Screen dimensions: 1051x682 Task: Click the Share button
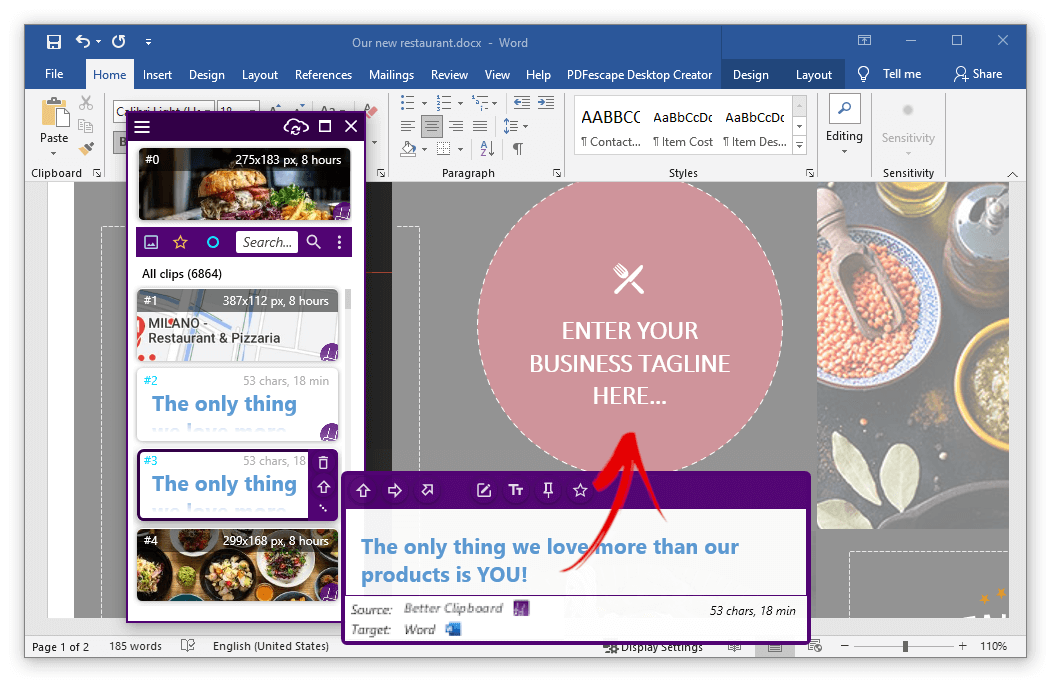(x=979, y=74)
